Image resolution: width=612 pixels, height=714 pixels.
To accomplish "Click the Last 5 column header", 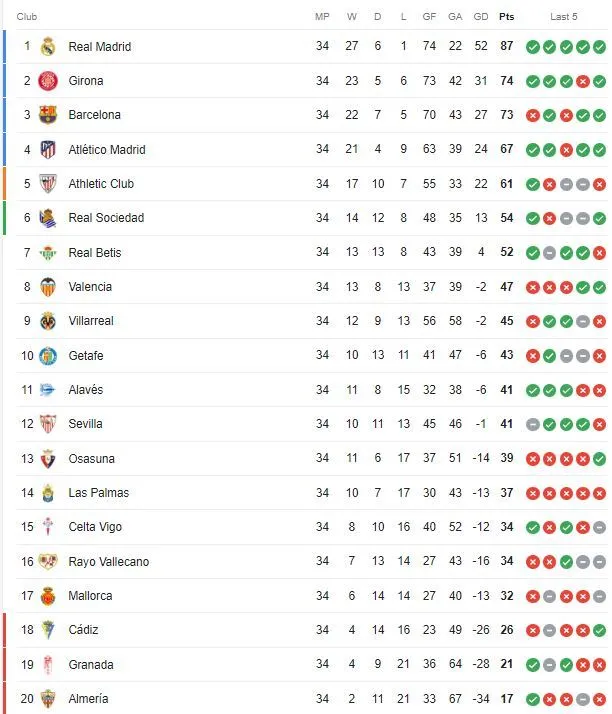I will (x=564, y=17).
